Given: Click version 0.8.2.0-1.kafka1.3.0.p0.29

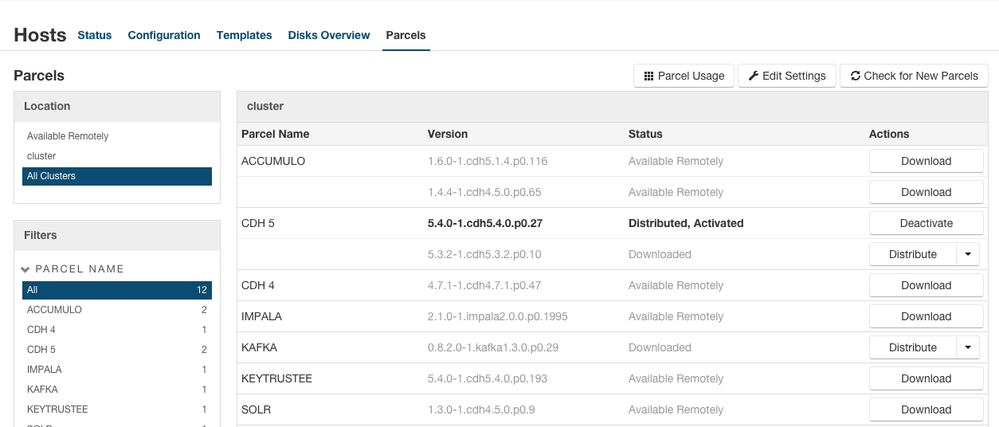Looking at the screenshot, I should click(493, 348).
